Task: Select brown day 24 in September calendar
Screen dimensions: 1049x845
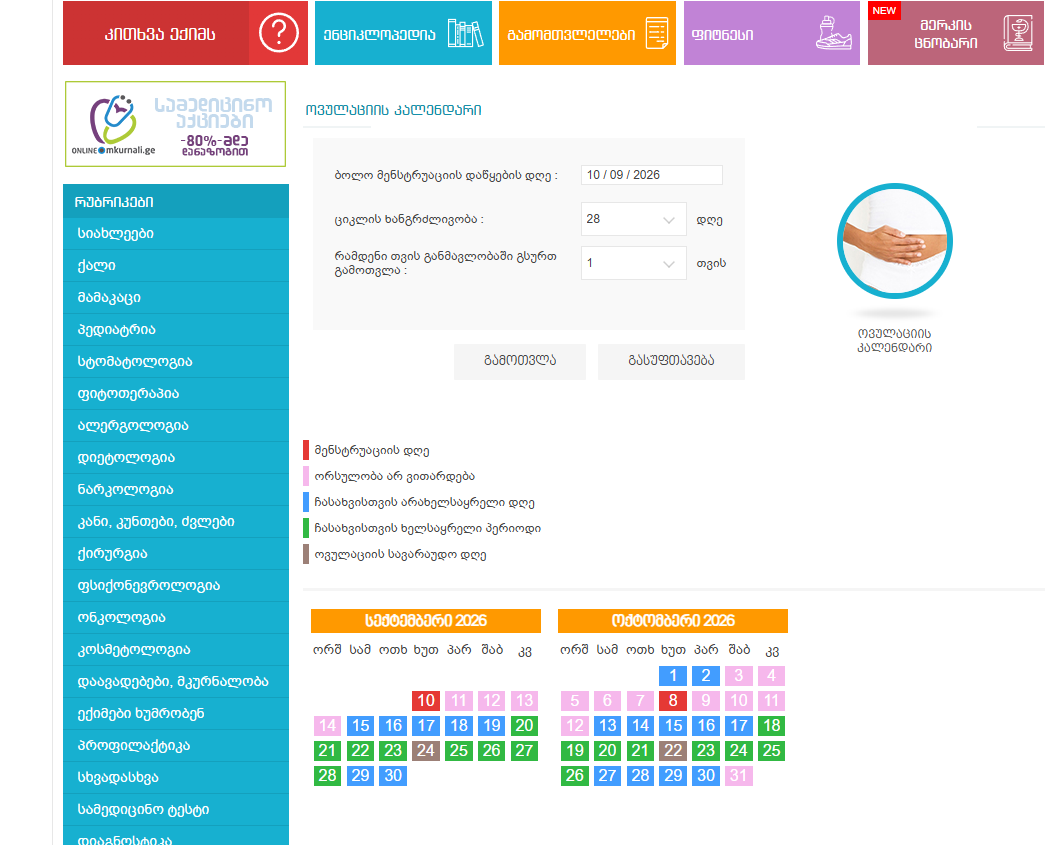Action: [426, 751]
